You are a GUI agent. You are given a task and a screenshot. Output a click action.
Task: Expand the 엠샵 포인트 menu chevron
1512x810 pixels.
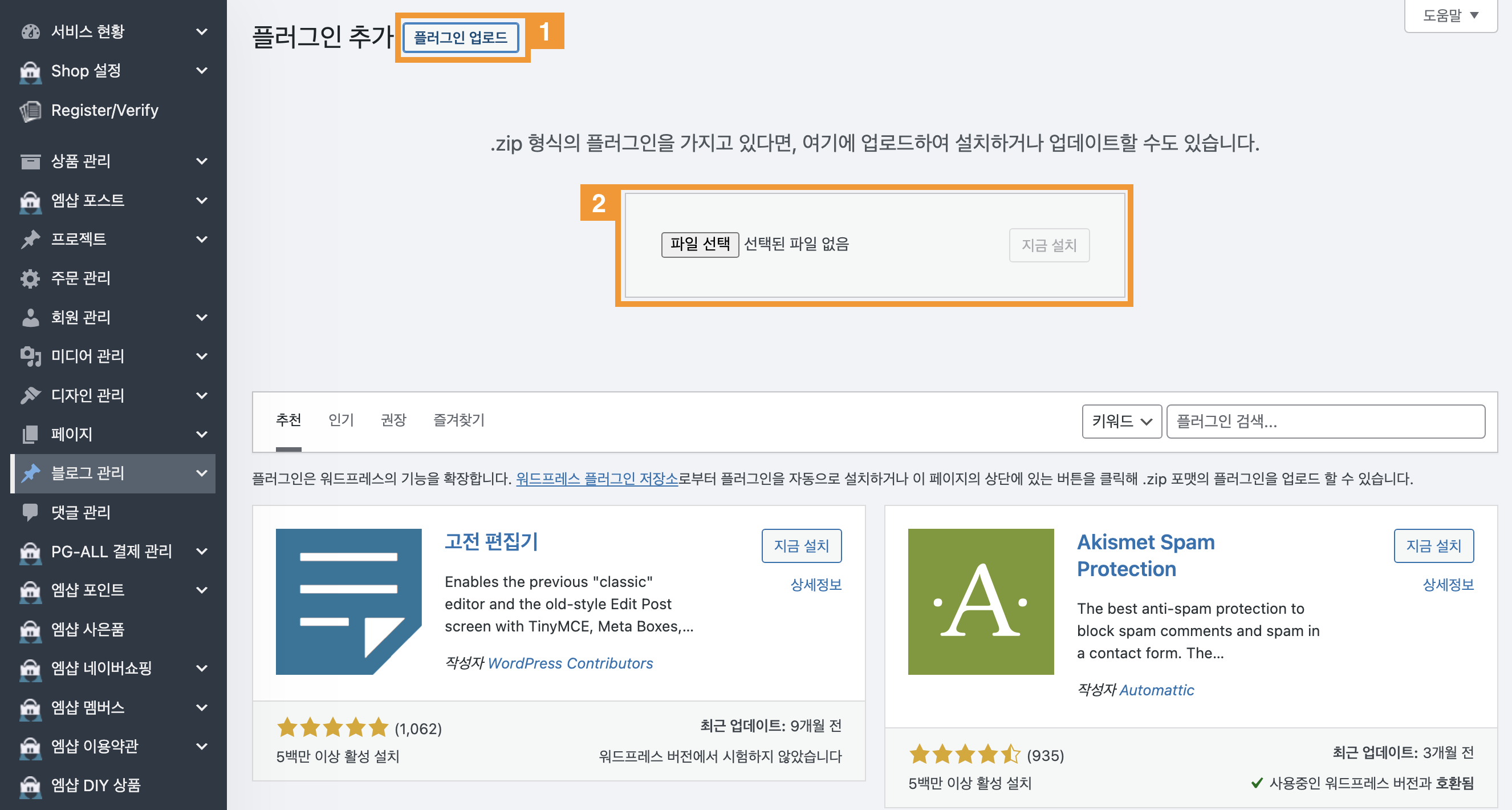(x=201, y=590)
